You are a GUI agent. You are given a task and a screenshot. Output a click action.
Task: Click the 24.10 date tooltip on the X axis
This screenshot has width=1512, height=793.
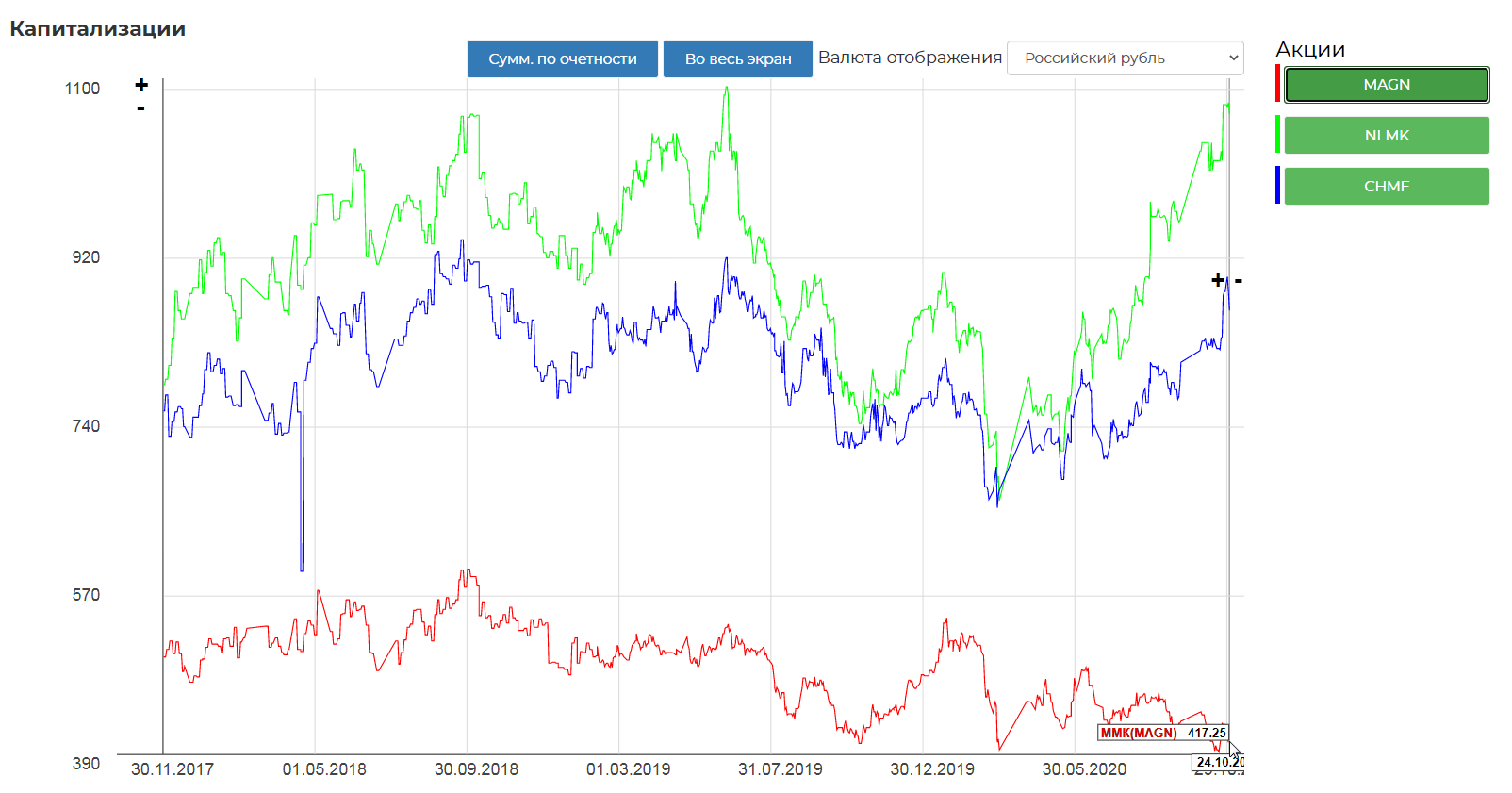coord(1218,762)
